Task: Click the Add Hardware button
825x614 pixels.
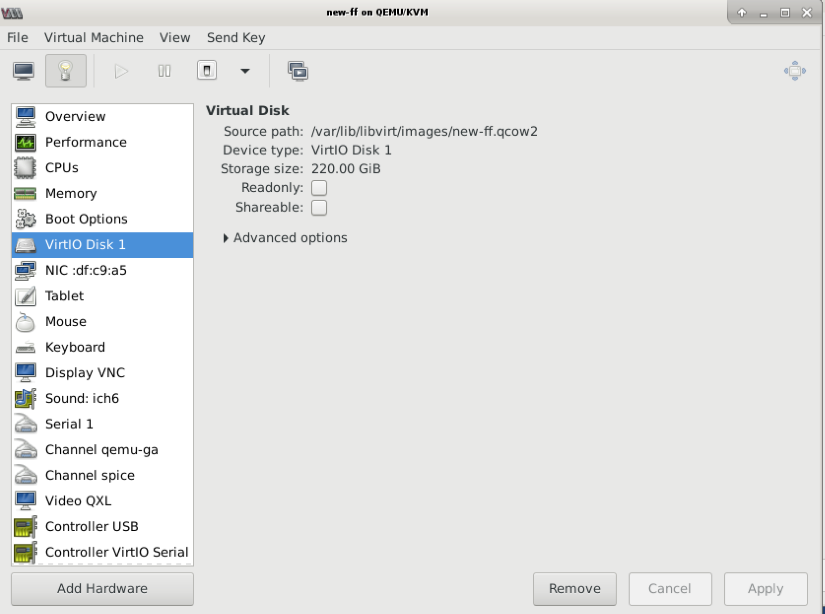Action: [102, 588]
